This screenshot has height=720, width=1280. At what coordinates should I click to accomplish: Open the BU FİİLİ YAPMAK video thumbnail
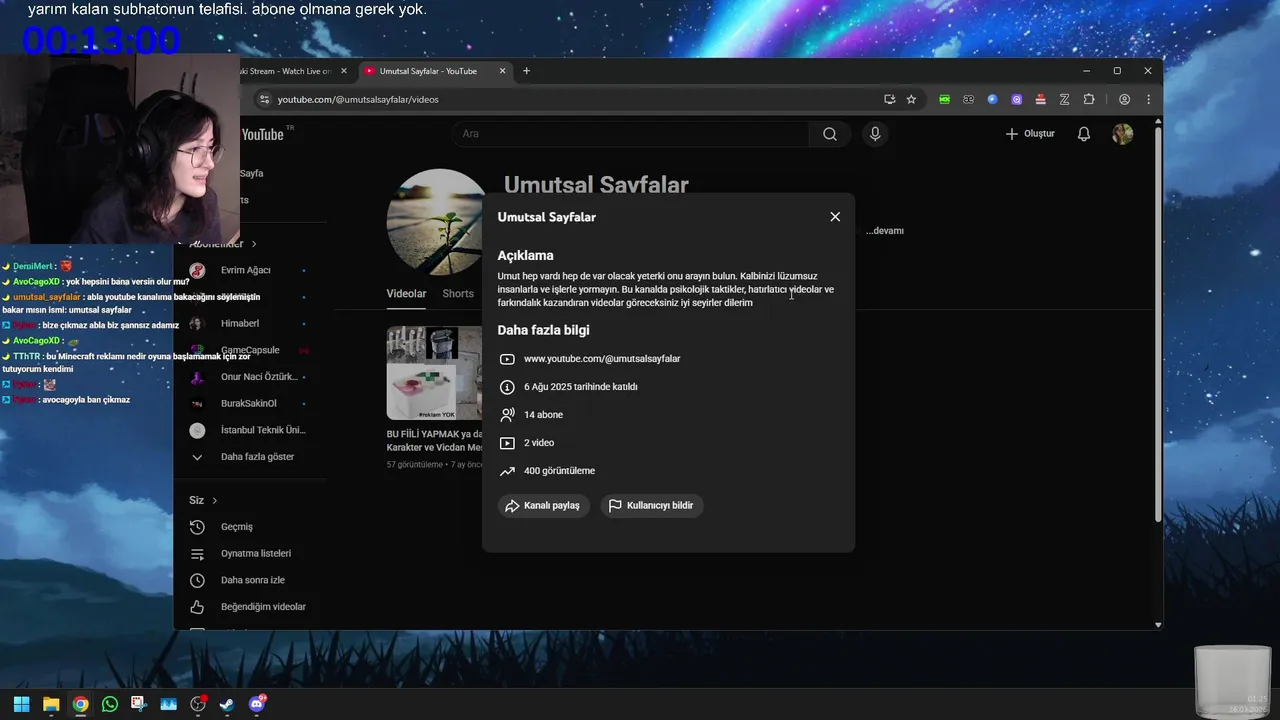coord(434,373)
